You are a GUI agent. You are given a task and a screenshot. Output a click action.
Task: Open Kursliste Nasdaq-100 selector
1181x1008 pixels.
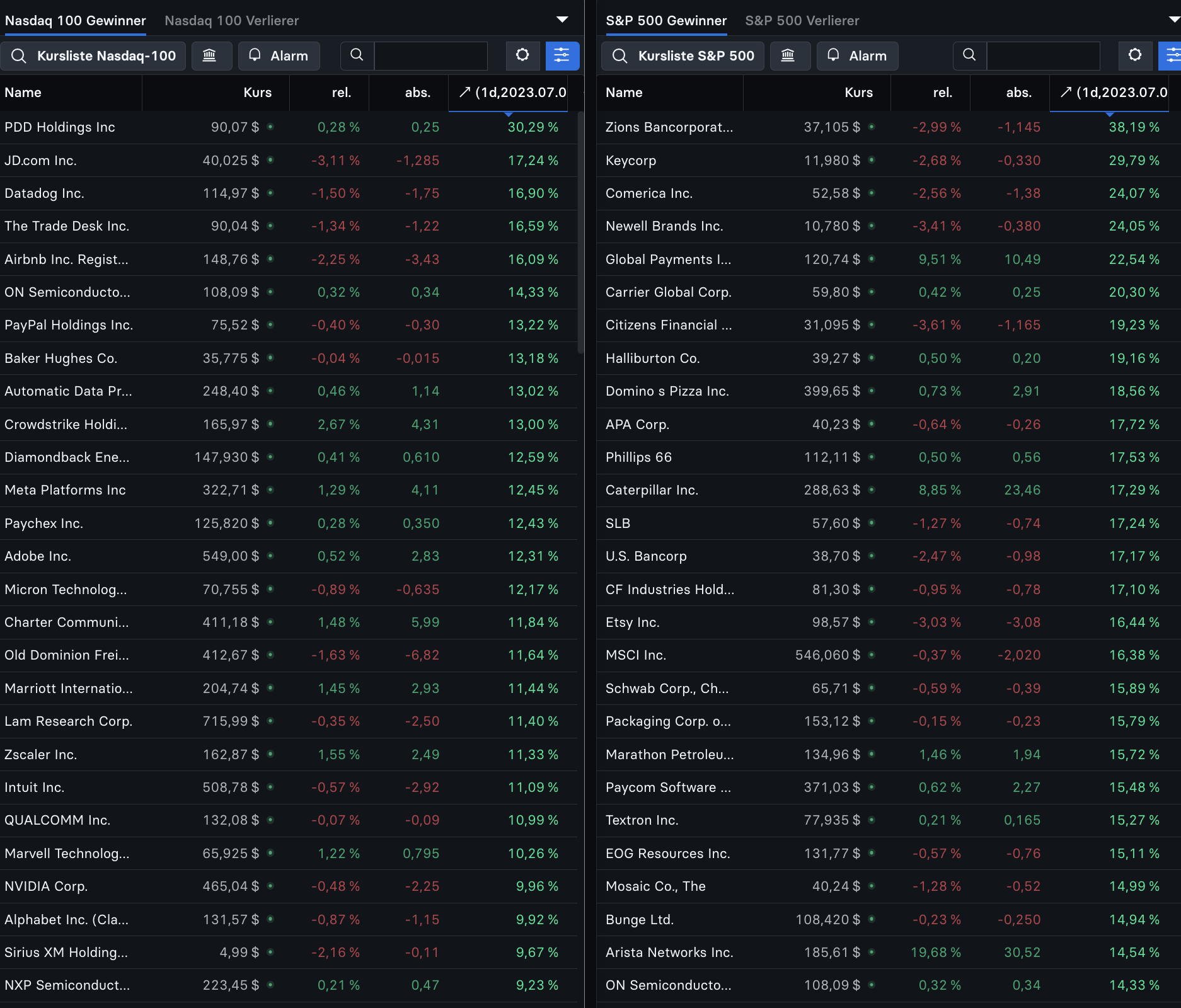click(x=93, y=56)
